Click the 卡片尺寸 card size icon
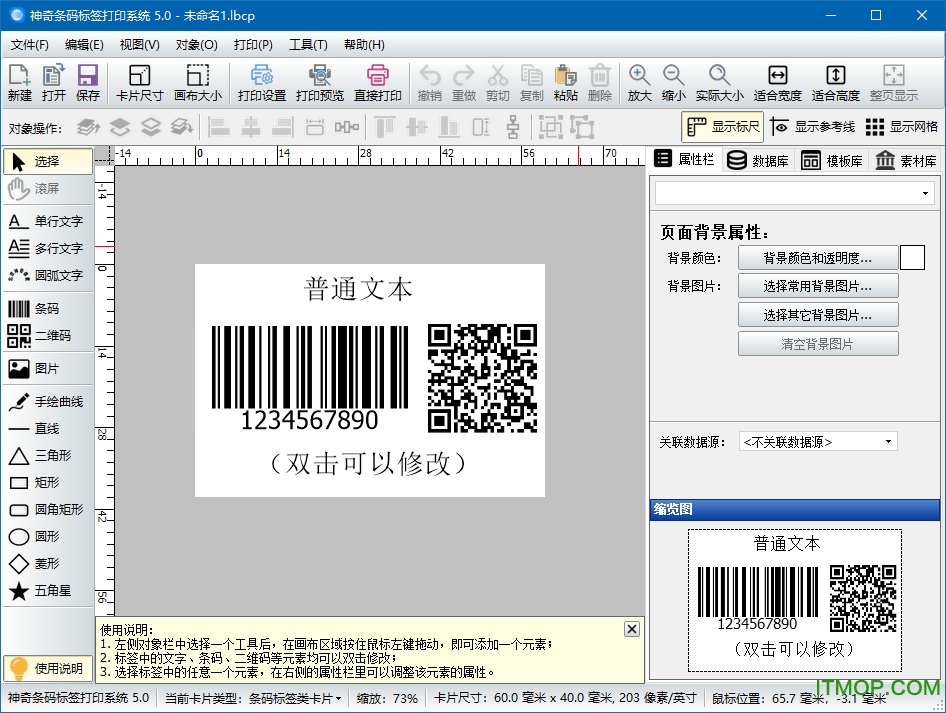The height and width of the screenshot is (713, 946). tap(139, 83)
